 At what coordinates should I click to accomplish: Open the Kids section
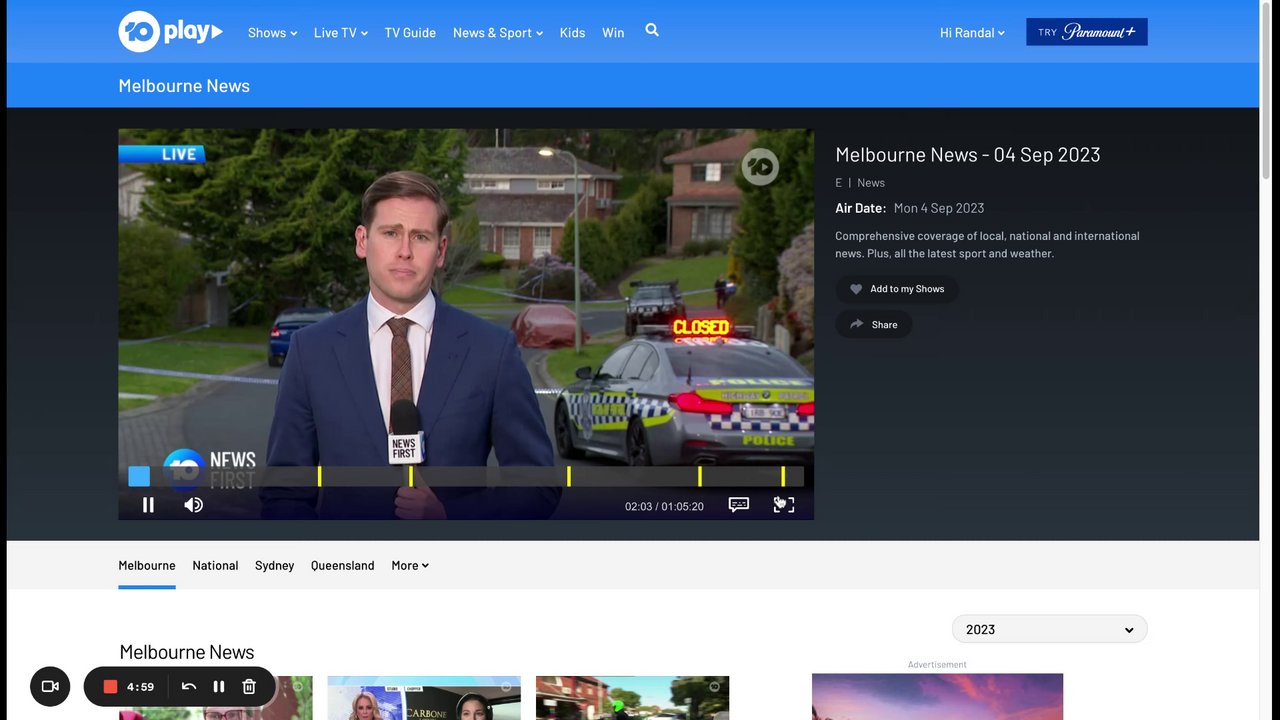coord(572,33)
